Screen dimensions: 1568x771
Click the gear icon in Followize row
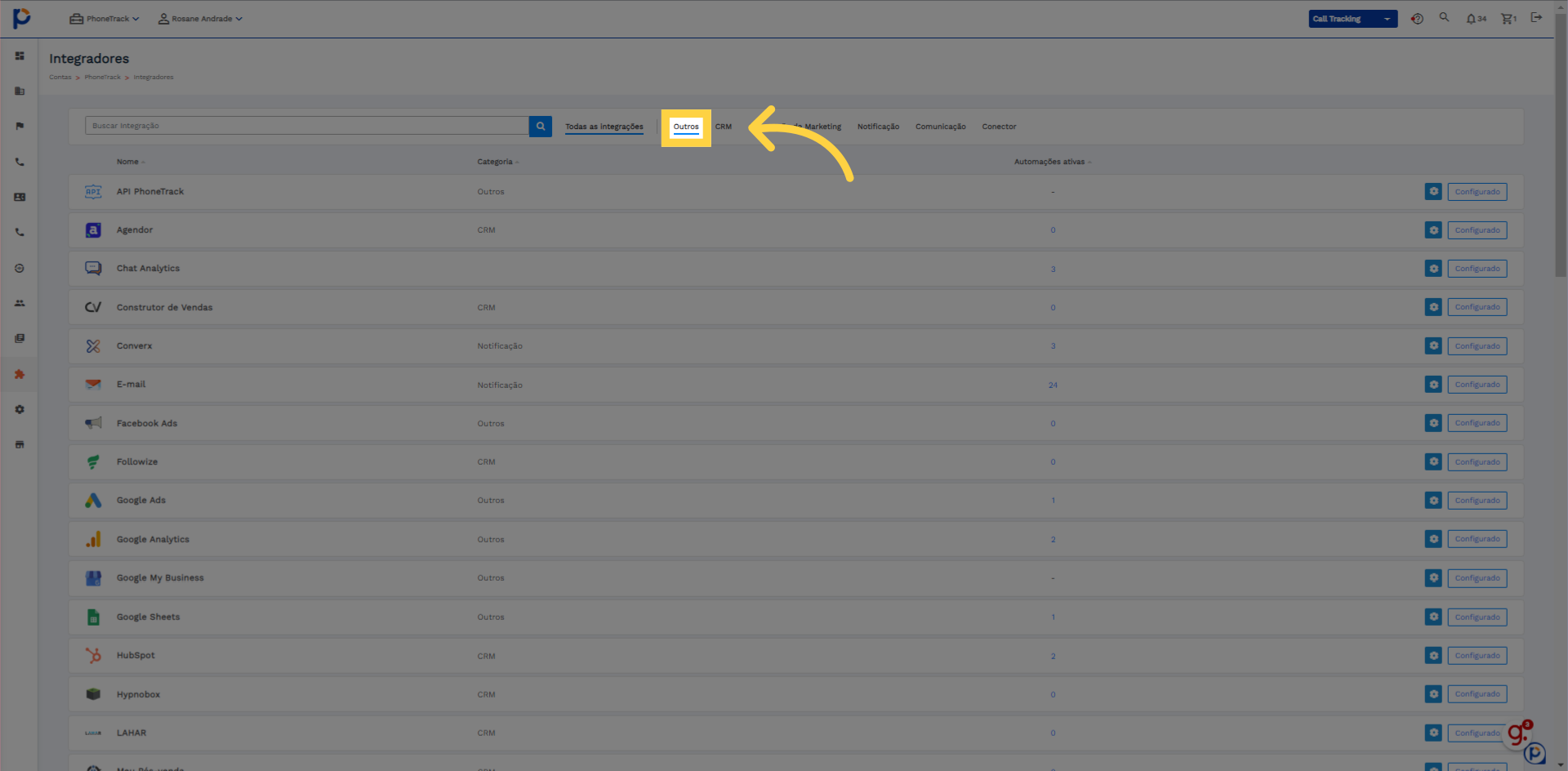pos(1433,462)
